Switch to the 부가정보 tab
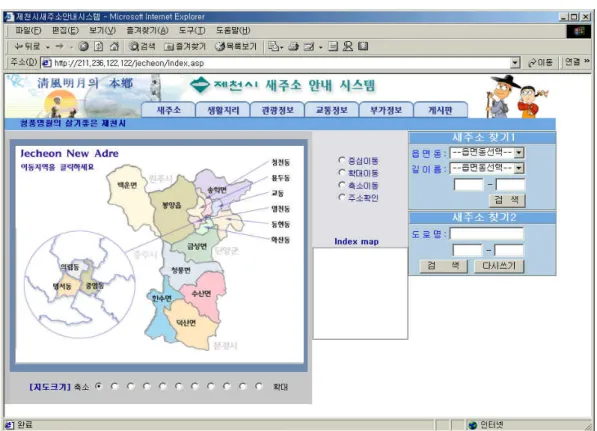This screenshot has width=597, height=431. (x=386, y=110)
